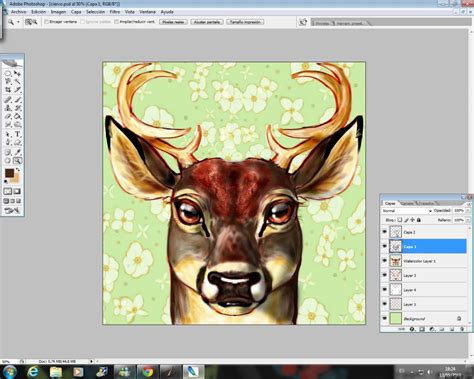
Task: Open the foreground color swatch
Action: 9,173
